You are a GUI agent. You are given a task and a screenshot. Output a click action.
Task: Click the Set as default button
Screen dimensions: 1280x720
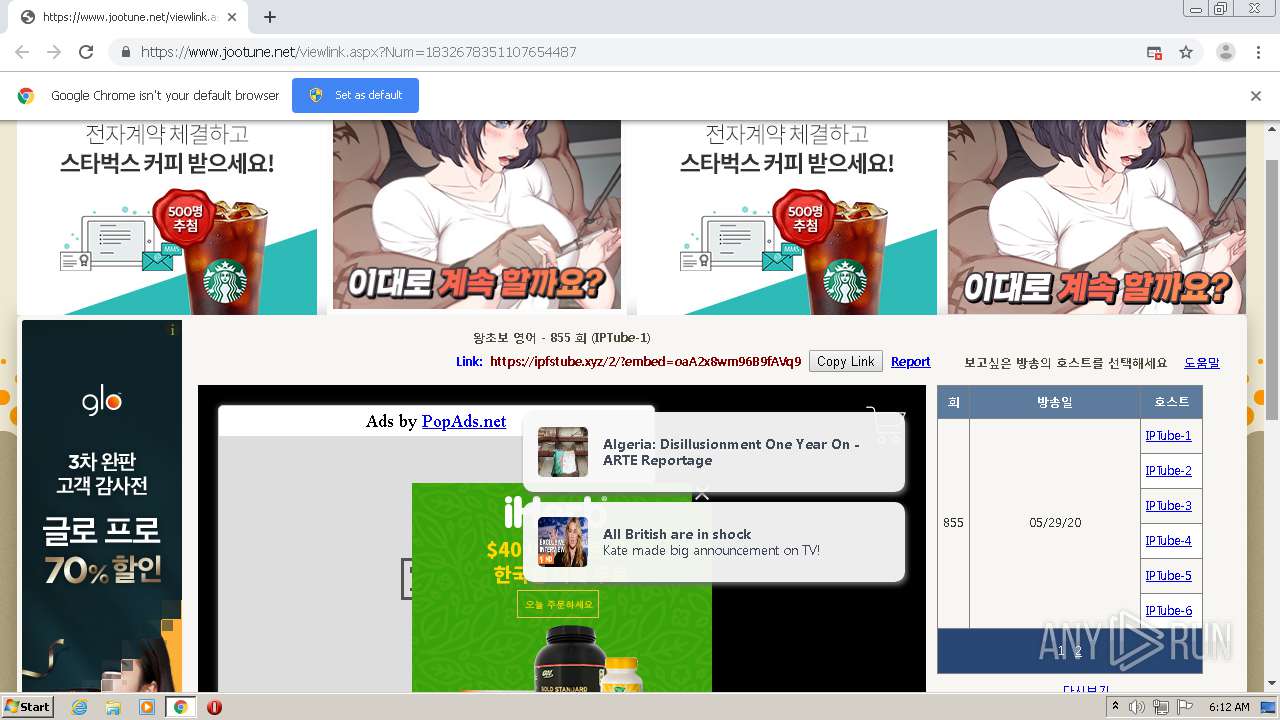[355, 95]
